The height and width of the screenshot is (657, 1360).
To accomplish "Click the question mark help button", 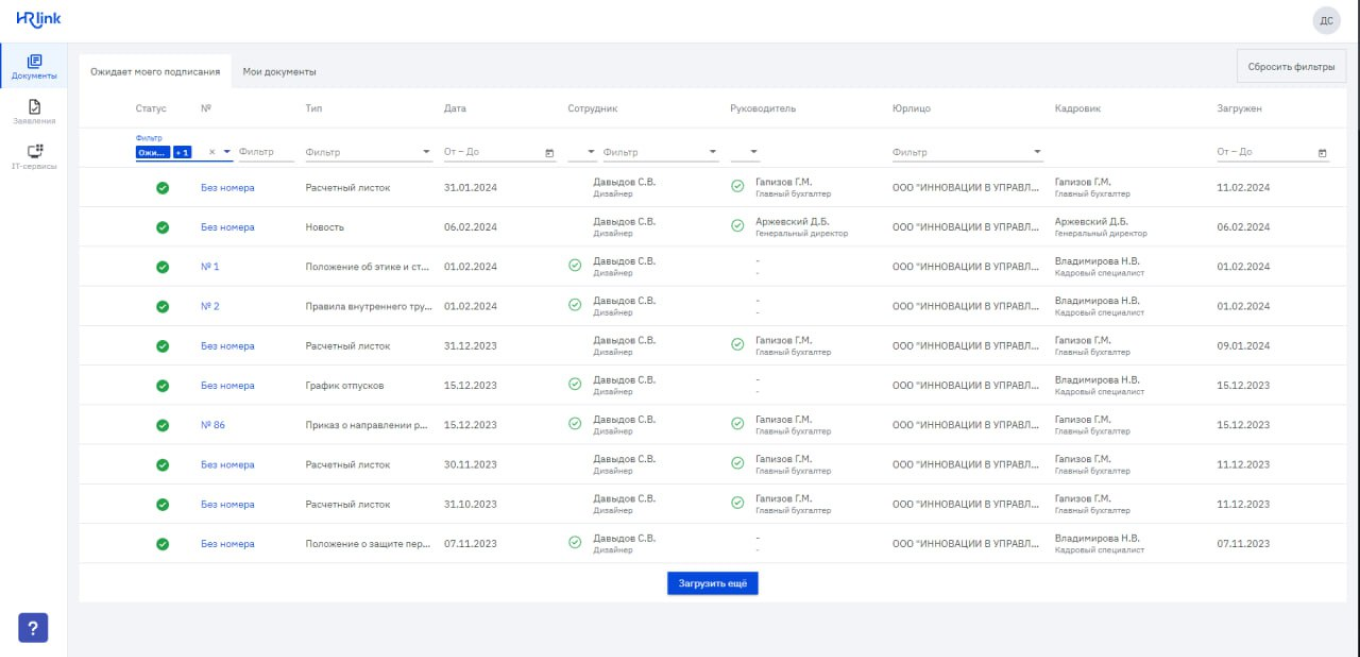I will [x=33, y=627].
